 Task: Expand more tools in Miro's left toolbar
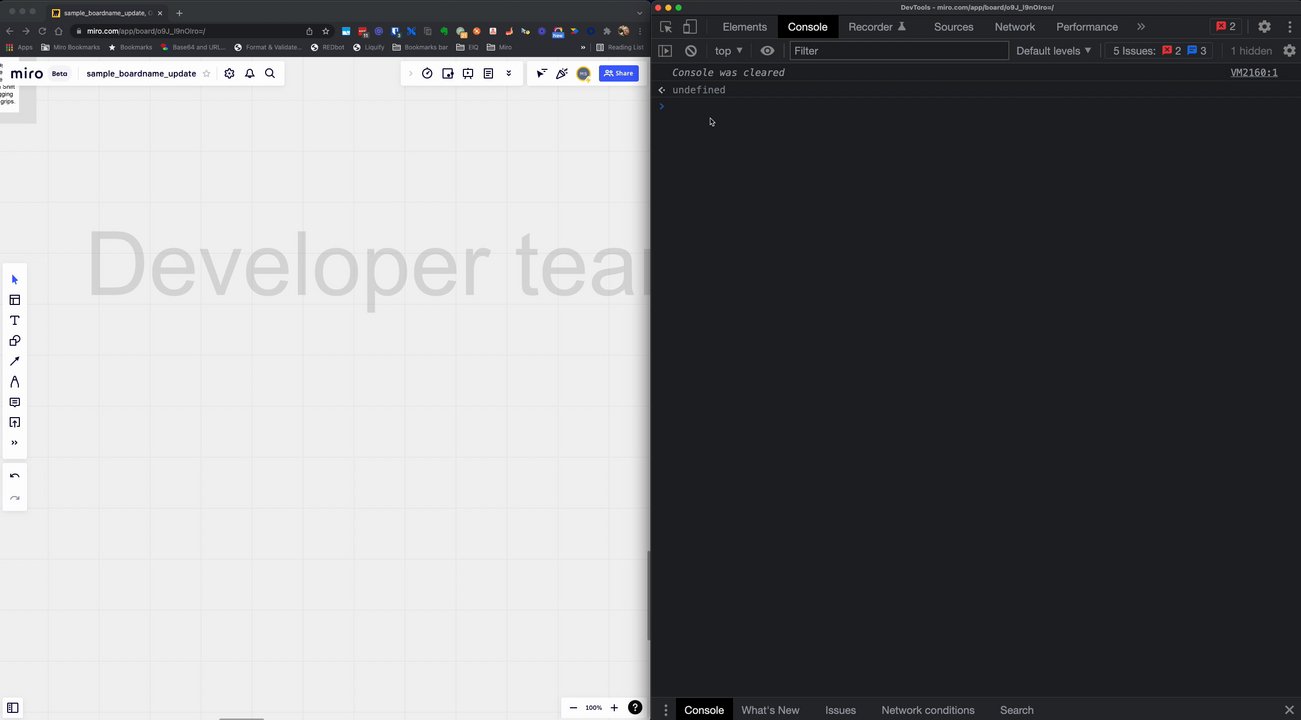pos(14,443)
